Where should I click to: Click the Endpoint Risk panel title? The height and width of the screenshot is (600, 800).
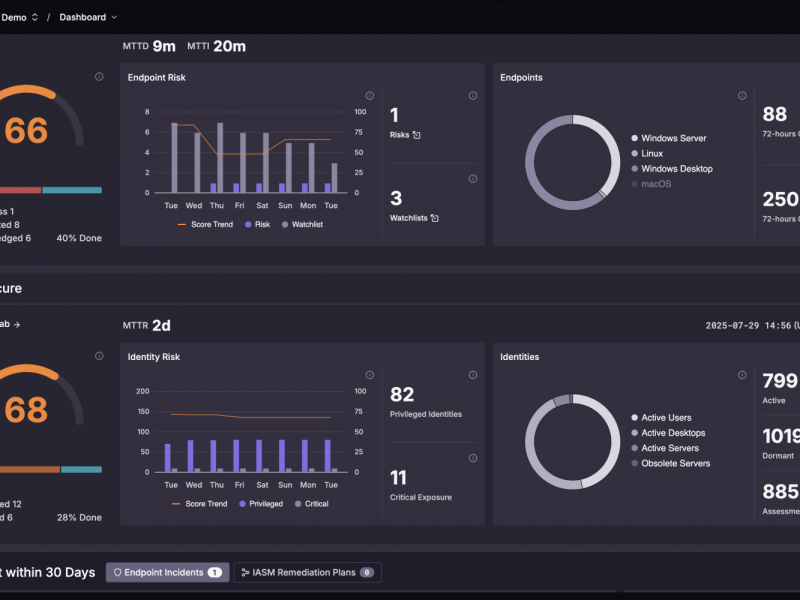pyautogui.click(x=157, y=78)
